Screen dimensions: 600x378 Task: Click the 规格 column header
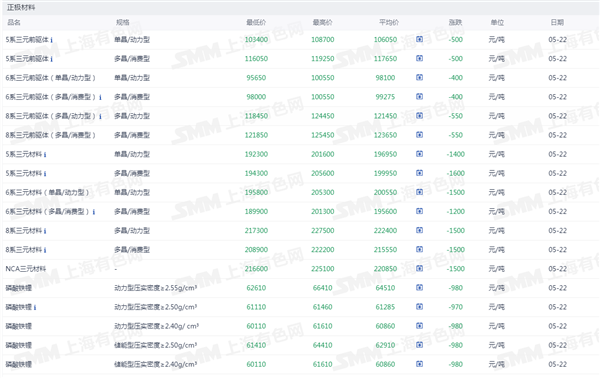[x=122, y=22]
